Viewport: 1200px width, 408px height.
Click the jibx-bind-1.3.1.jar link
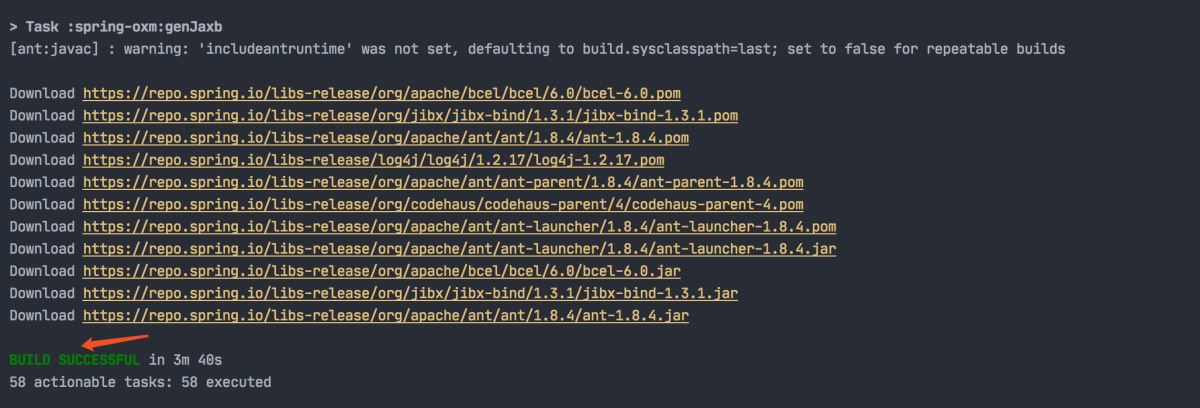[x=410, y=293]
